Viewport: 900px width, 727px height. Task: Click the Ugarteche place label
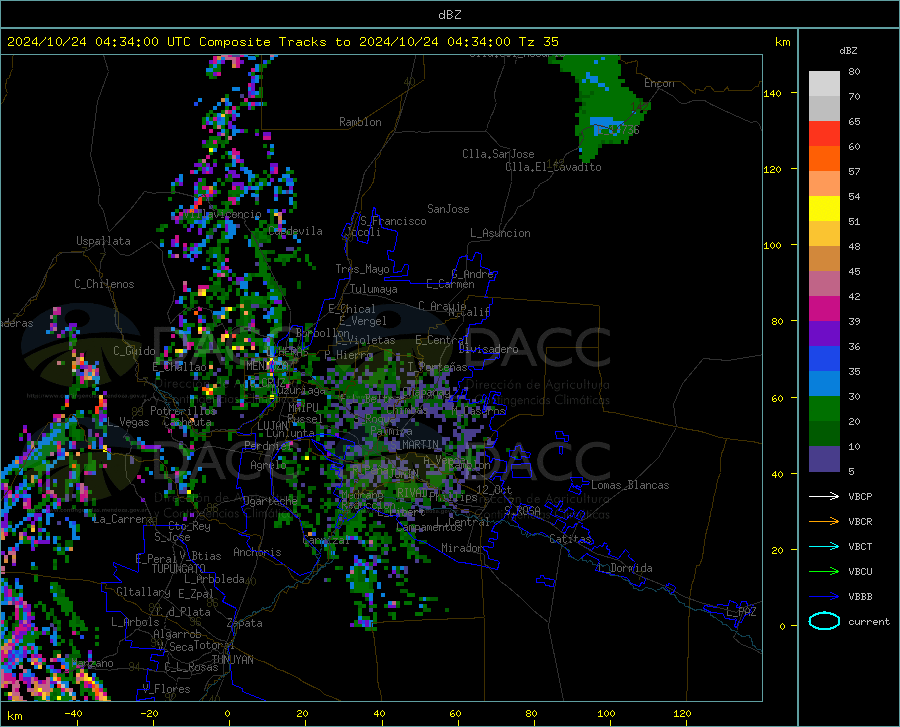270,501
